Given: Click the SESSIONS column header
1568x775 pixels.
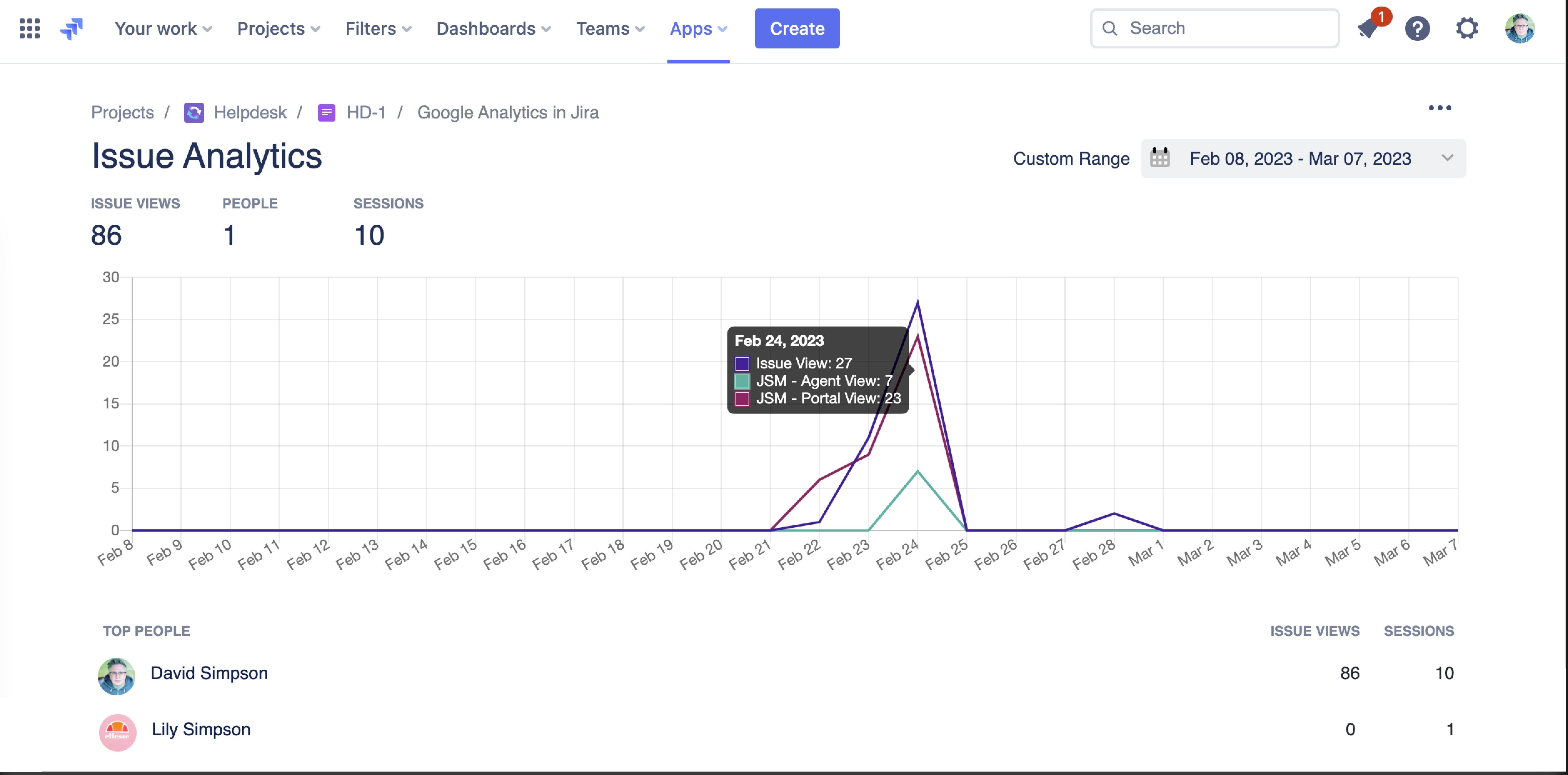Looking at the screenshot, I should click(1419, 631).
